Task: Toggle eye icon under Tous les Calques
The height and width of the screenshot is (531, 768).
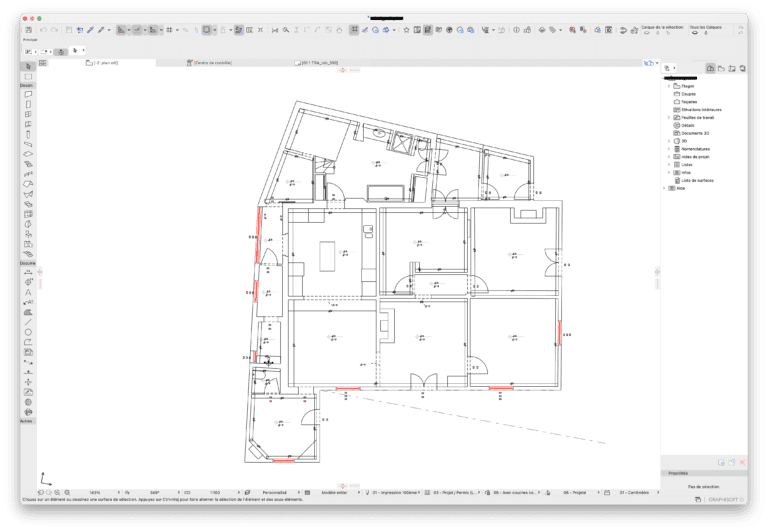Action: 695,33
